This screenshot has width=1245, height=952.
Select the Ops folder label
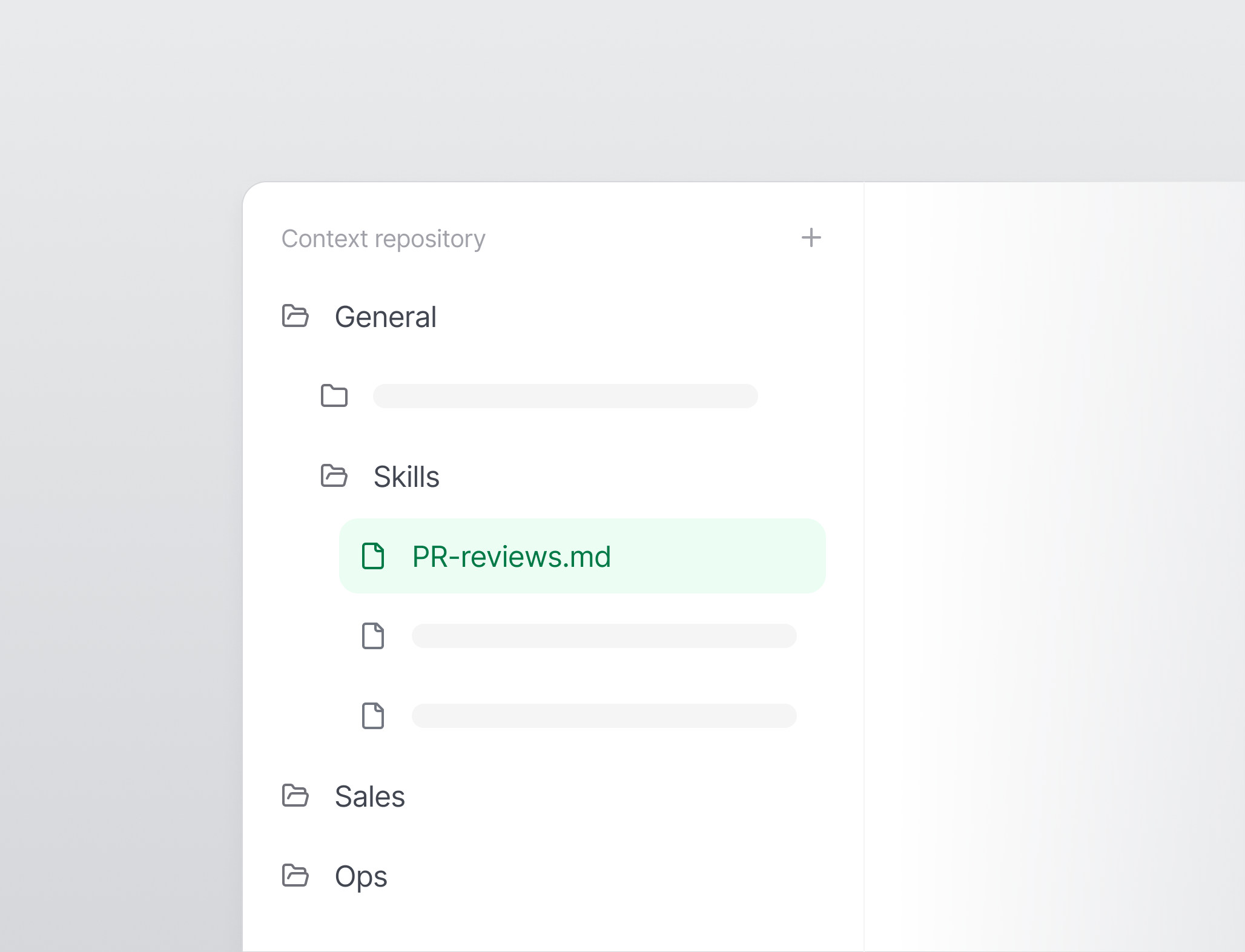point(361,877)
